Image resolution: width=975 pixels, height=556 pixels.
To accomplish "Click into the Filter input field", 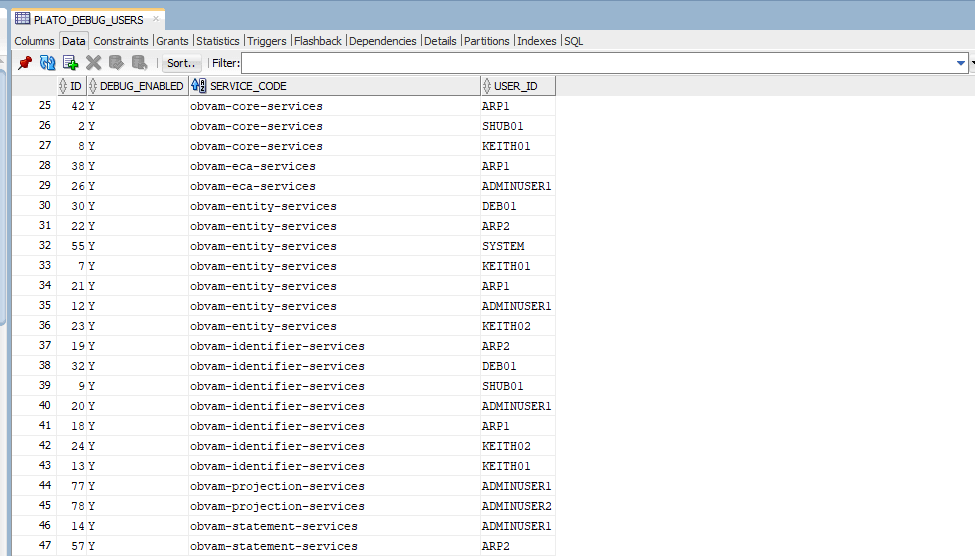I will (597, 63).
